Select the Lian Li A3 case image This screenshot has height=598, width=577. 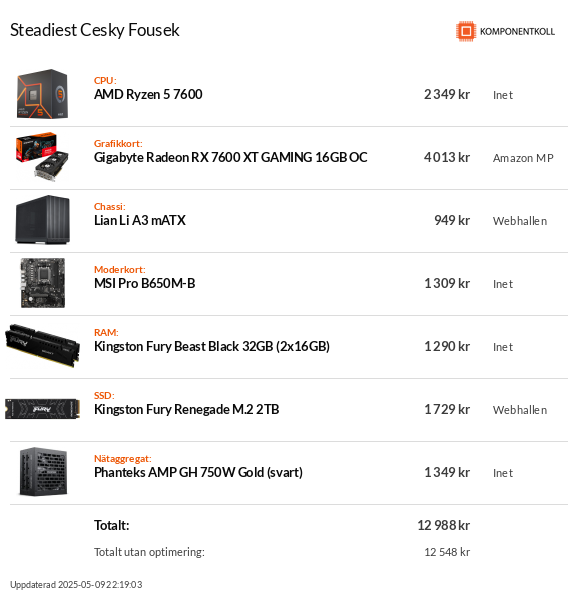pyautogui.click(x=42, y=220)
